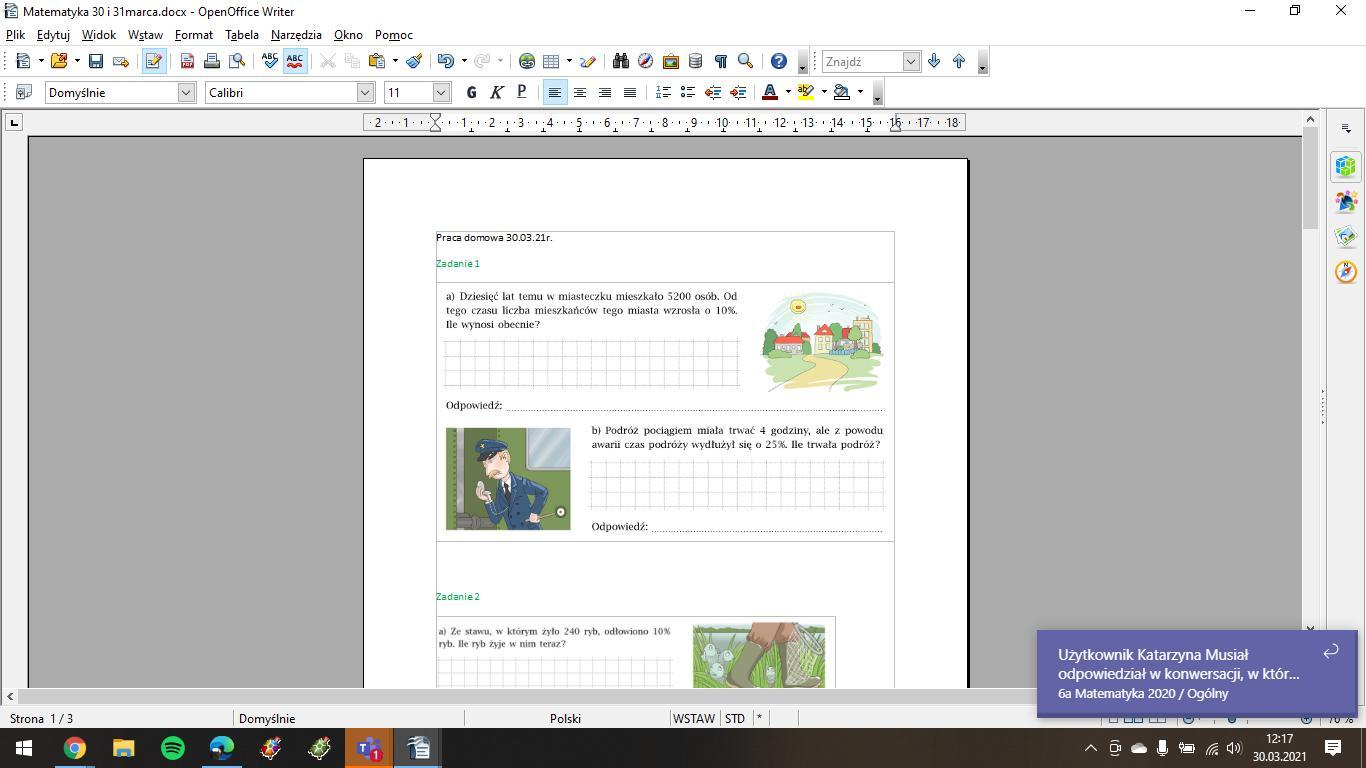Open the sidebar Styles panel icon
Viewport: 1366px width, 768px height.
1346,201
